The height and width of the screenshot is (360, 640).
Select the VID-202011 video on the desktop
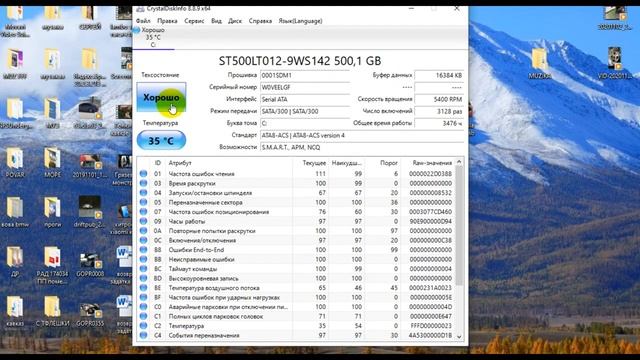tap(614, 64)
